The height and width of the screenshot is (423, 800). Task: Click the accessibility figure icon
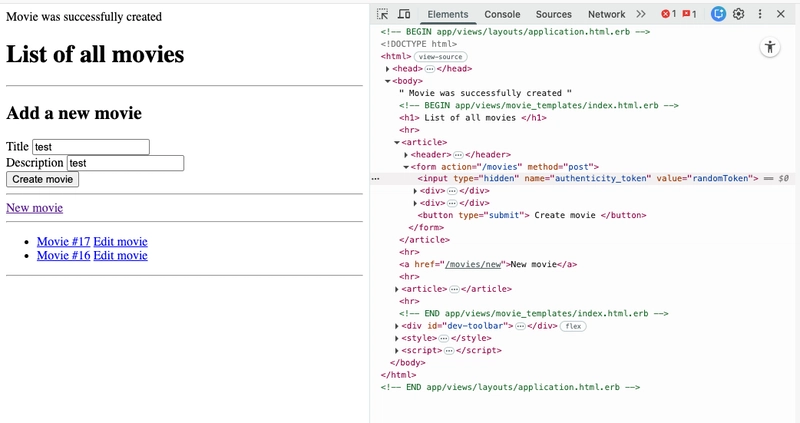click(770, 47)
